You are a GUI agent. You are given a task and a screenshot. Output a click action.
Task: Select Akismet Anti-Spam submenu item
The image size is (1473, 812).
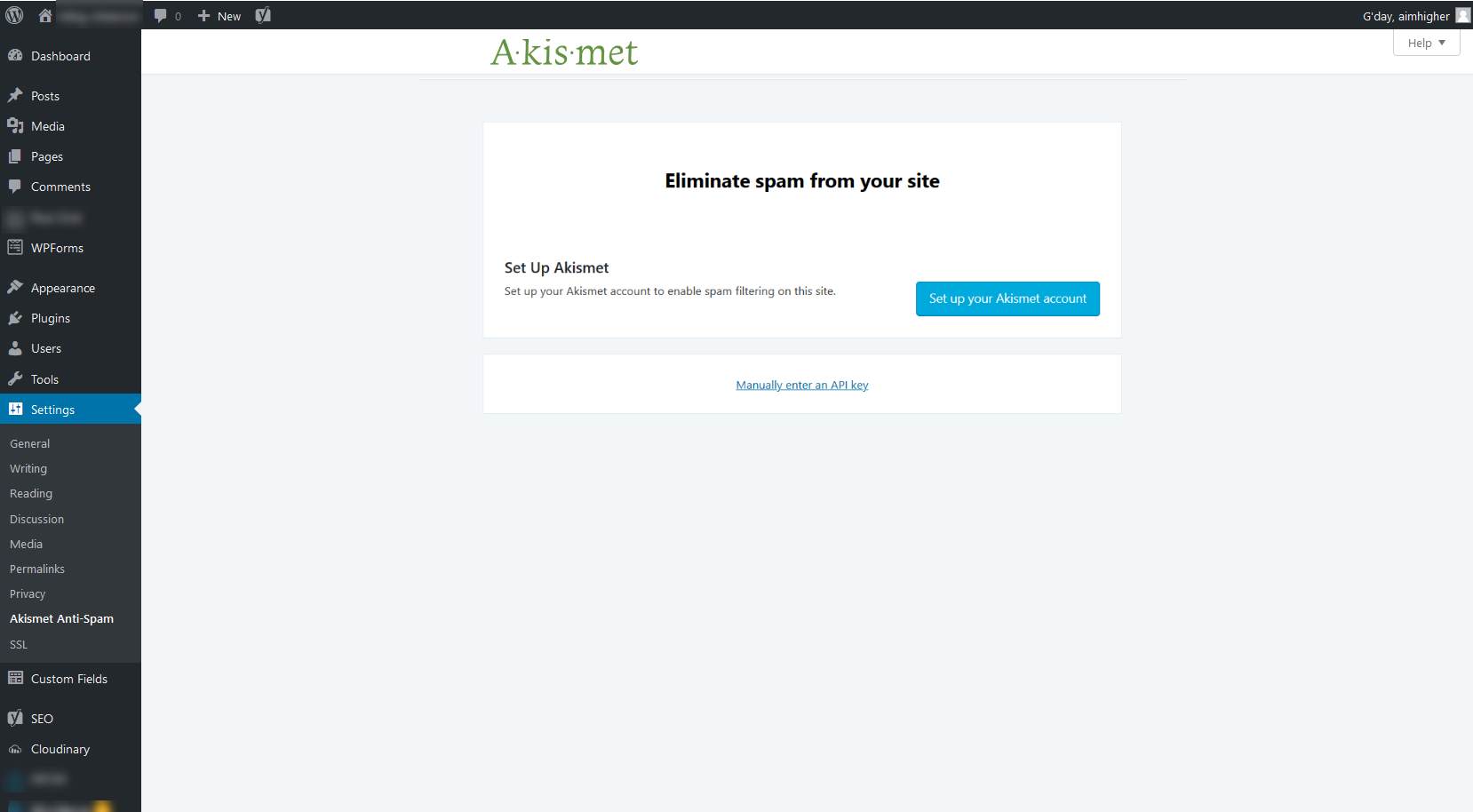coord(61,618)
